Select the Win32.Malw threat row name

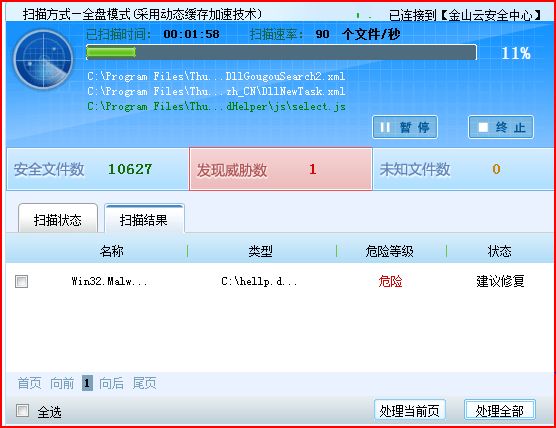click(x=109, y=282)
